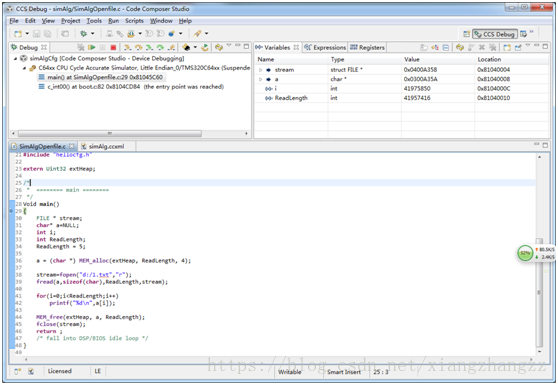Click the green Resume button in Debug view
The height and width of the screenshot is (385, 558).
pyautogui.click(x=91, y=47)
